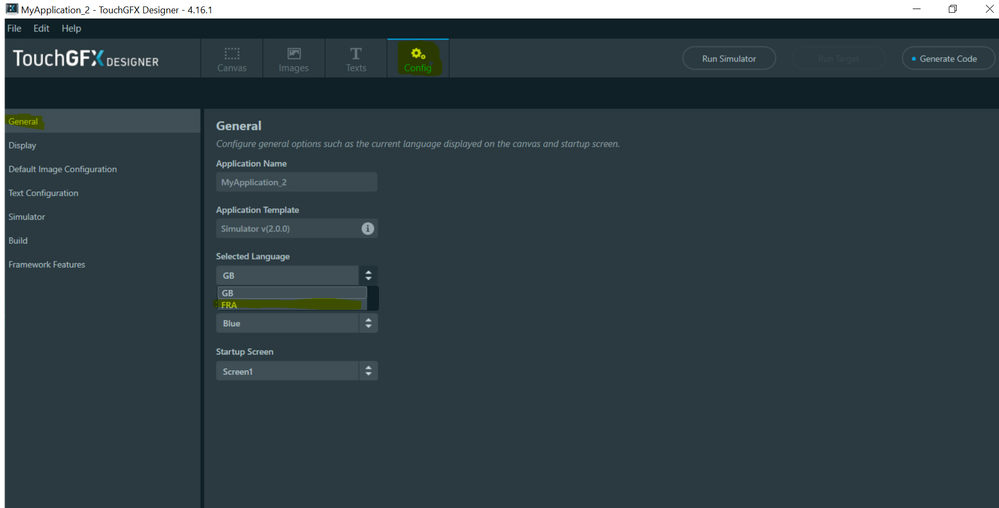Select General in the config sidebar

click(x=103, y=121)
